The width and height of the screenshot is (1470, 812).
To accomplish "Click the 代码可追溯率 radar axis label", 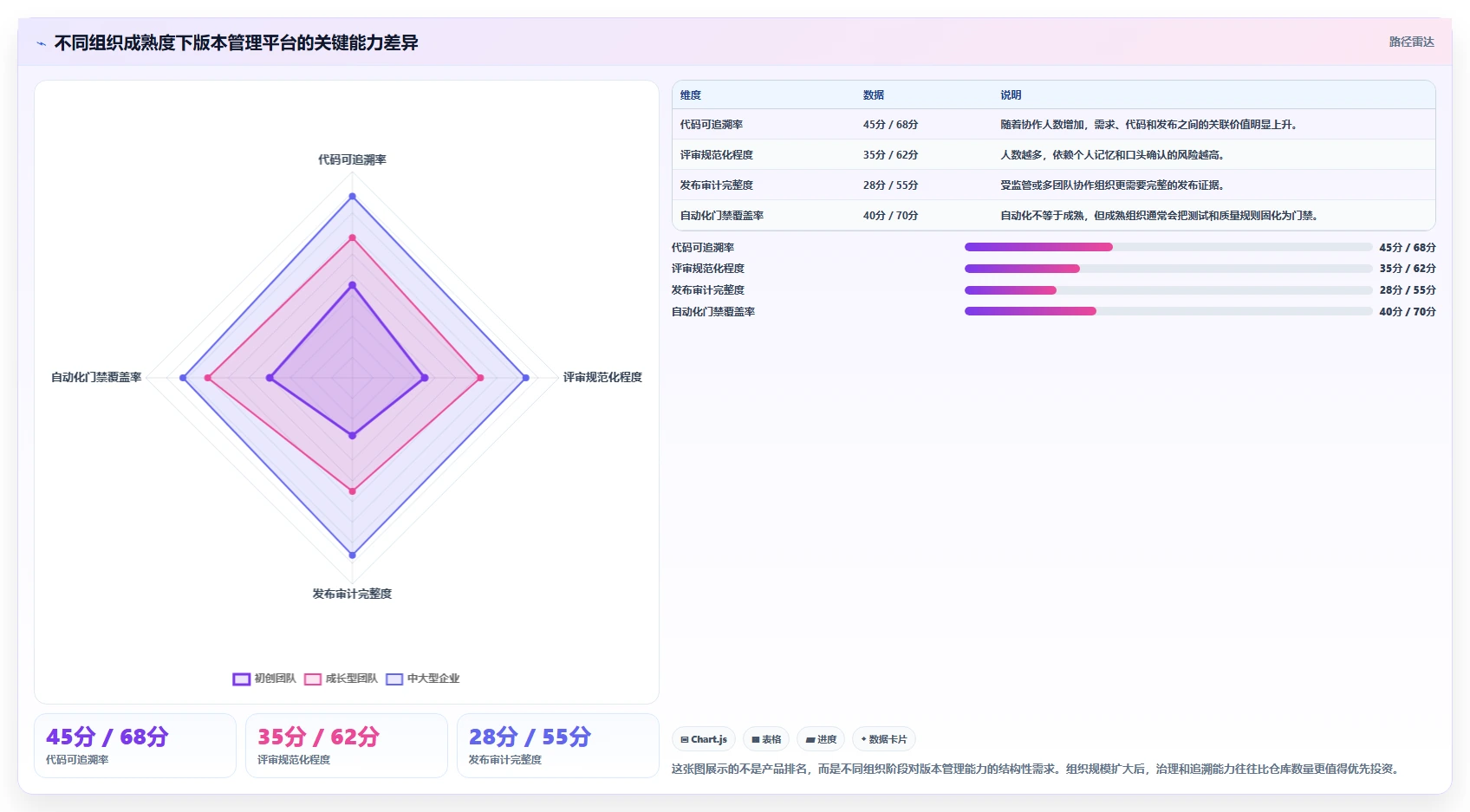I will point(352,159).
